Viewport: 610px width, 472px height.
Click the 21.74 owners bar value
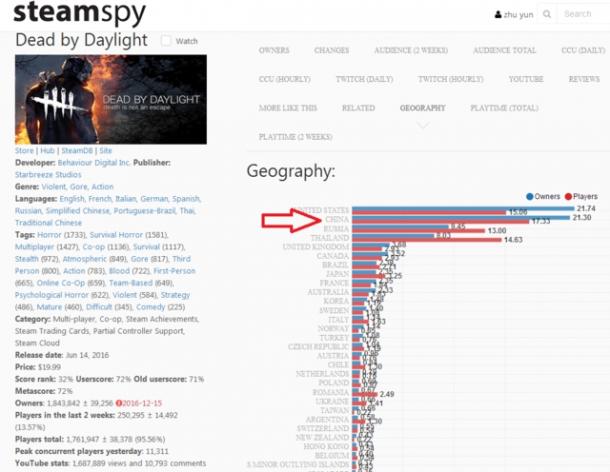tap(586, 209)
